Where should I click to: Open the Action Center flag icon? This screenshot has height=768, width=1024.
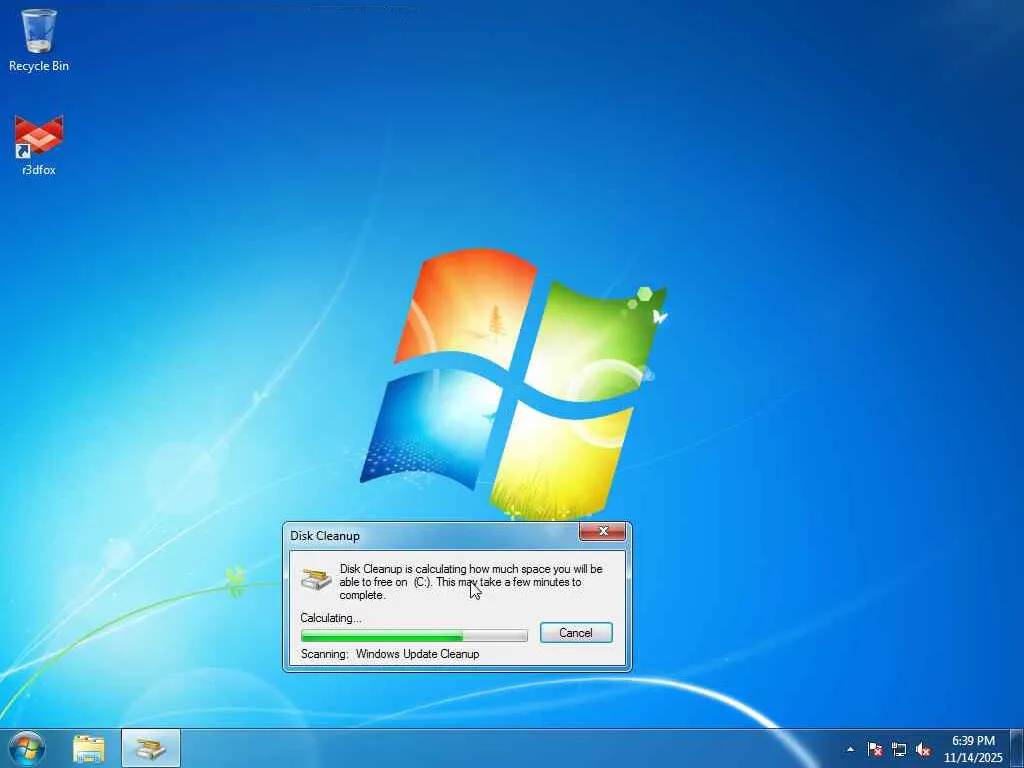pos(874,749)
